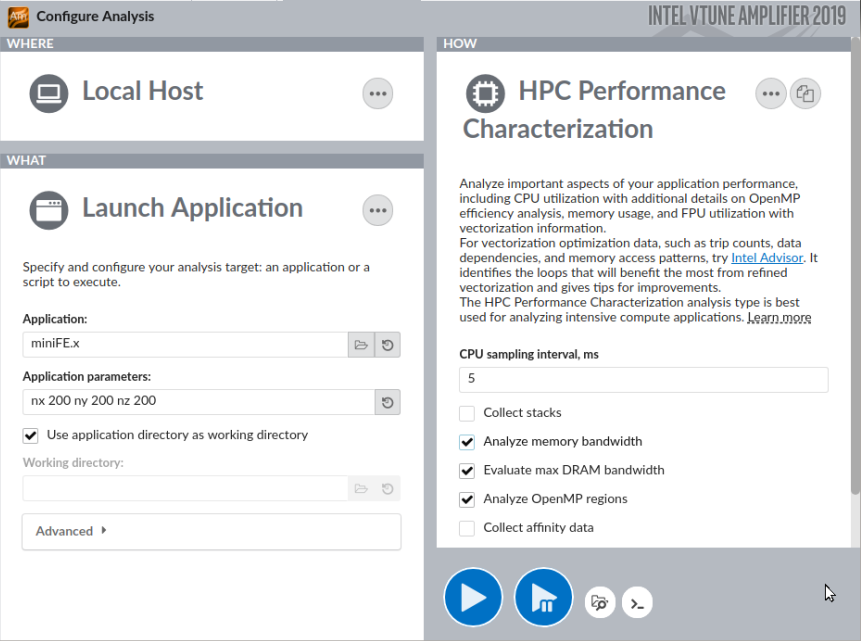The image size is (861, 641).
Task: Click the search sources folder icon
Action: (x=600, y=602)
